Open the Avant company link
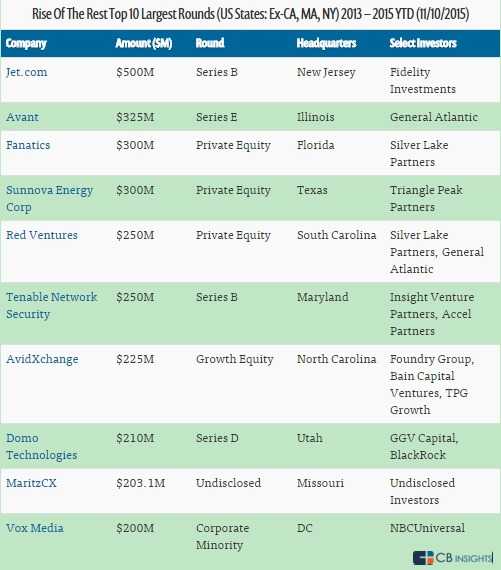This screenshot has width=501, height=570. 22,117
